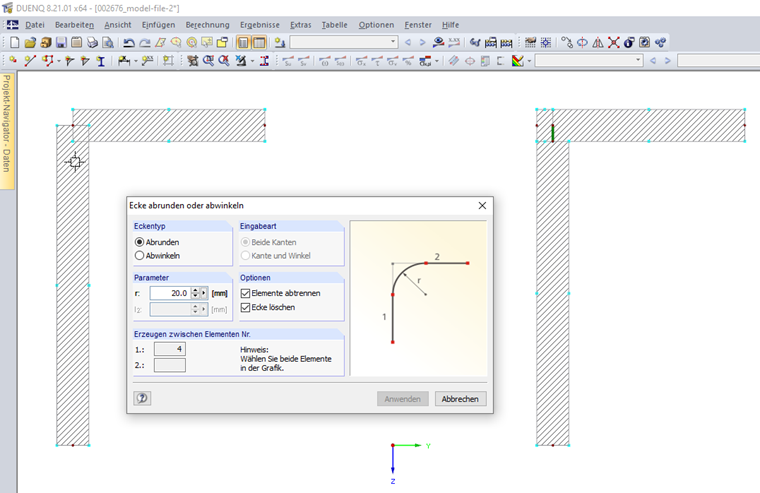The width and height of the screenshot is (760, 493).
Task: Expand the polygon tool dropdown arrow
Action: coord(59,61)
